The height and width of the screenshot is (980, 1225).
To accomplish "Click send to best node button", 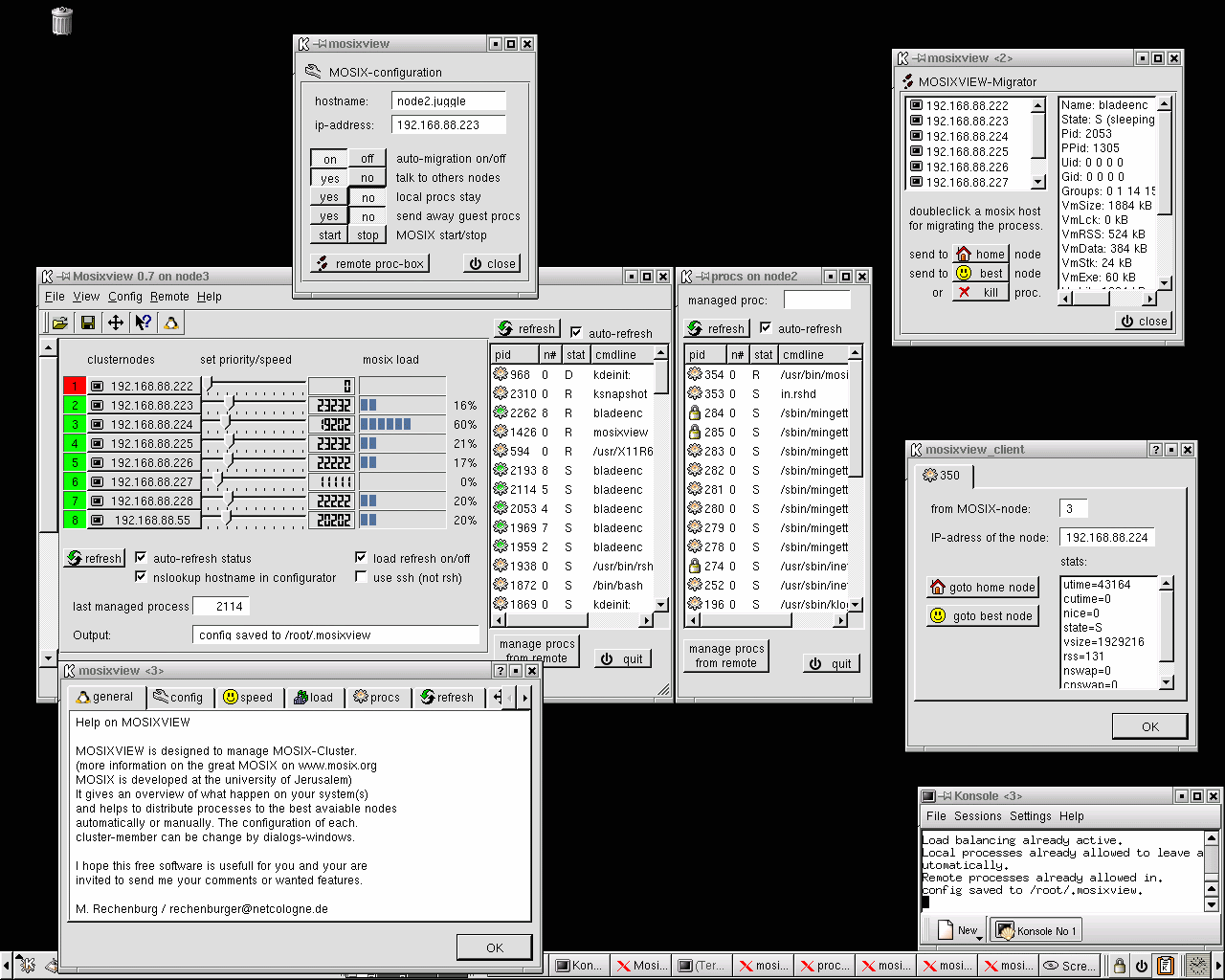I will point(980,273).
